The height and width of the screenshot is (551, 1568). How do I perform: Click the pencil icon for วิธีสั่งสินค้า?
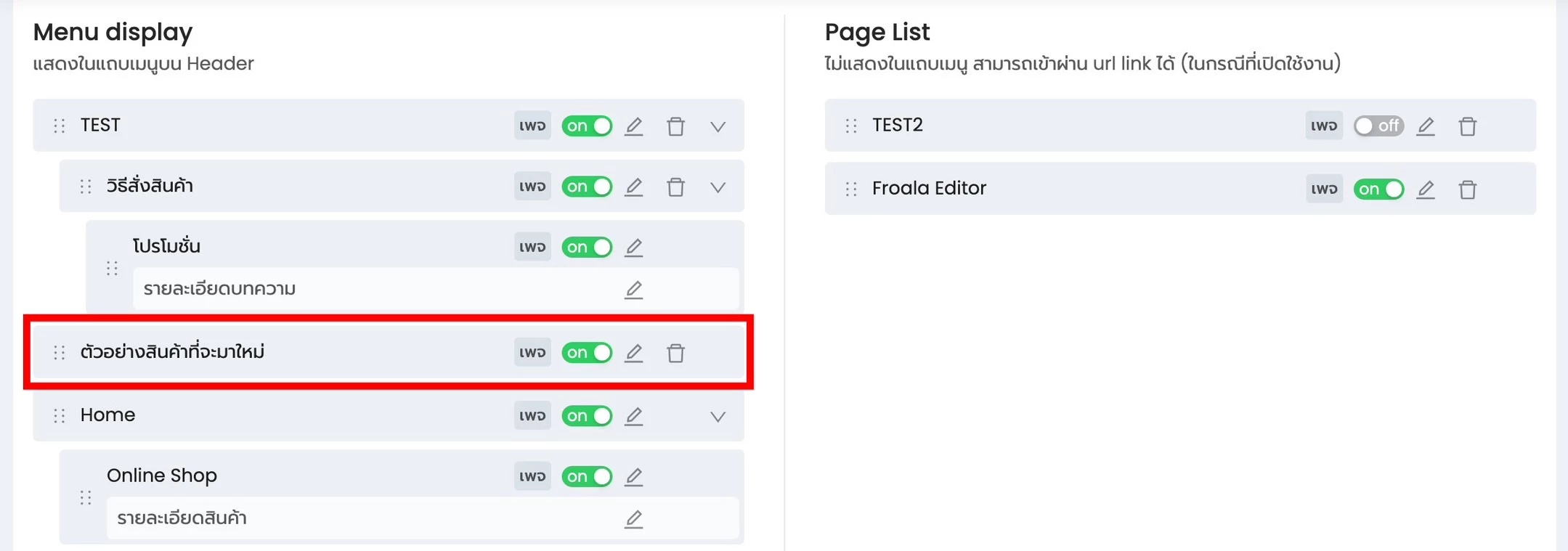pos(633,187)
